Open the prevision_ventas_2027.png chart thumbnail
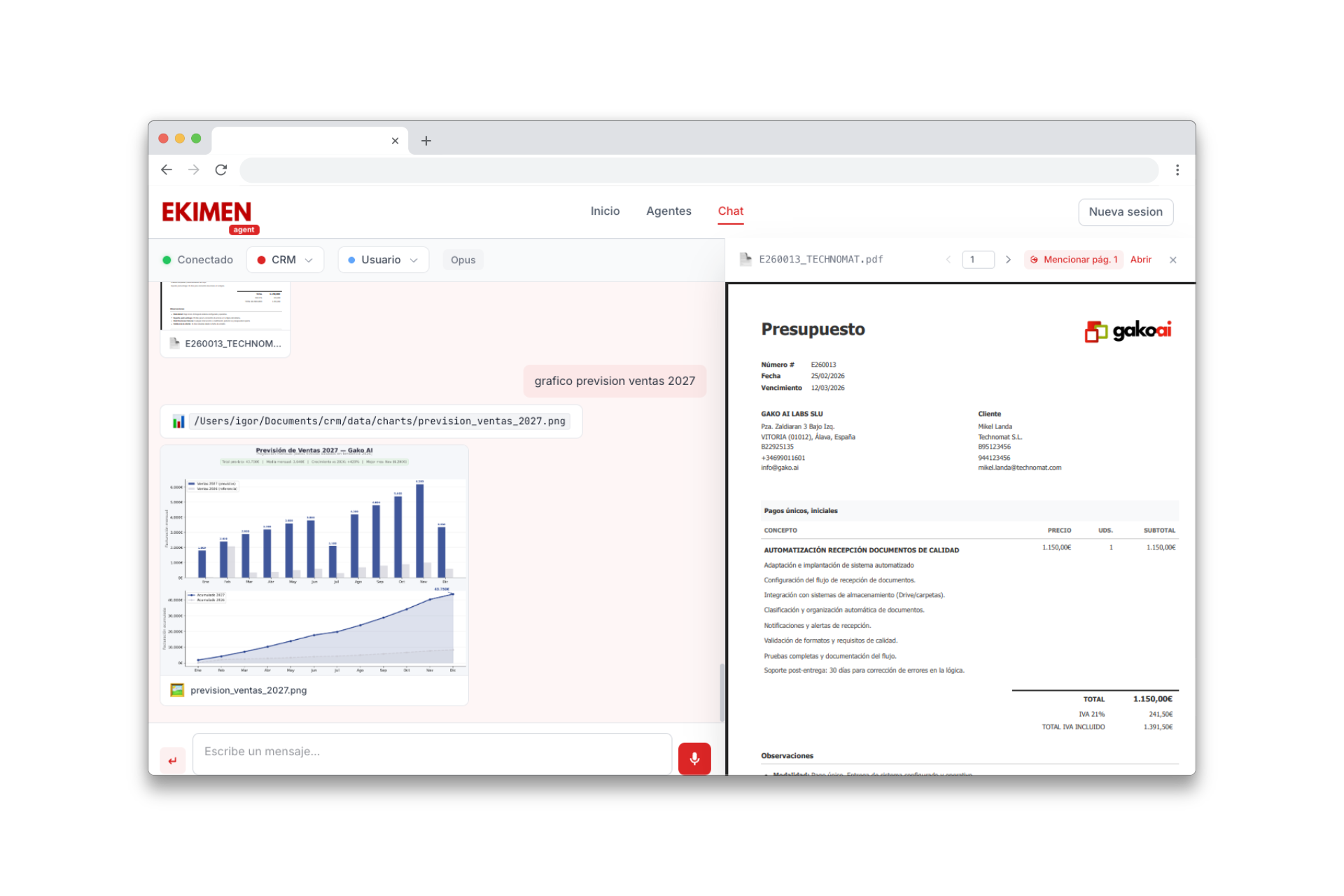 coord(314,560)
